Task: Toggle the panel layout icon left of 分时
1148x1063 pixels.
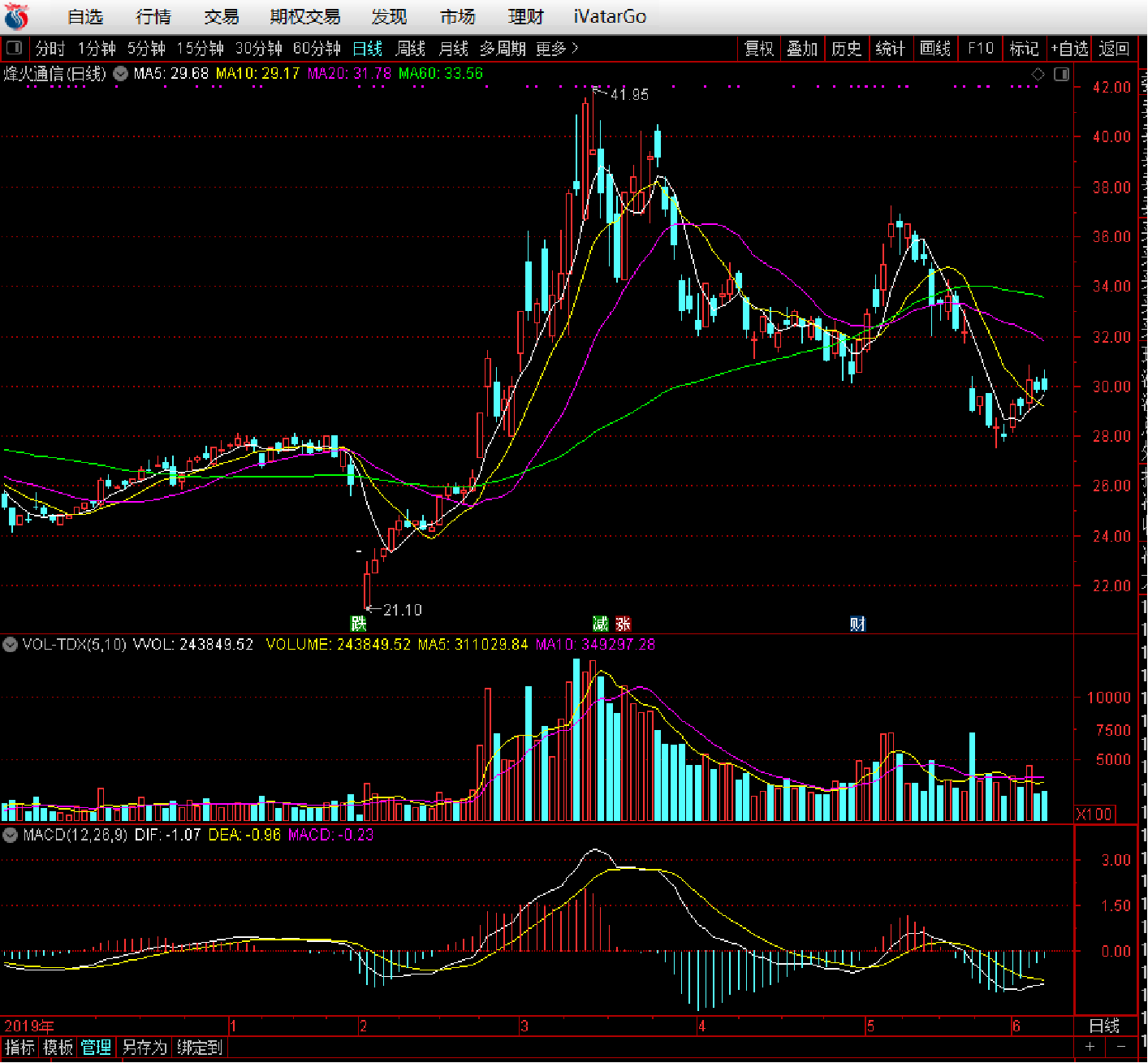Action: point(14,49)
